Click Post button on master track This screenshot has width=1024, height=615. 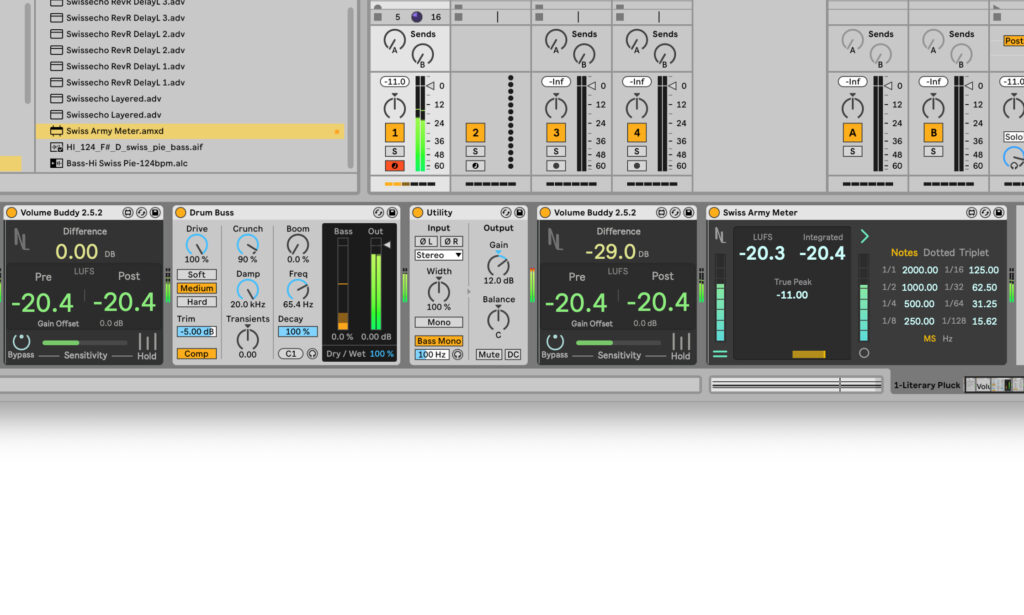point(1013,40)
